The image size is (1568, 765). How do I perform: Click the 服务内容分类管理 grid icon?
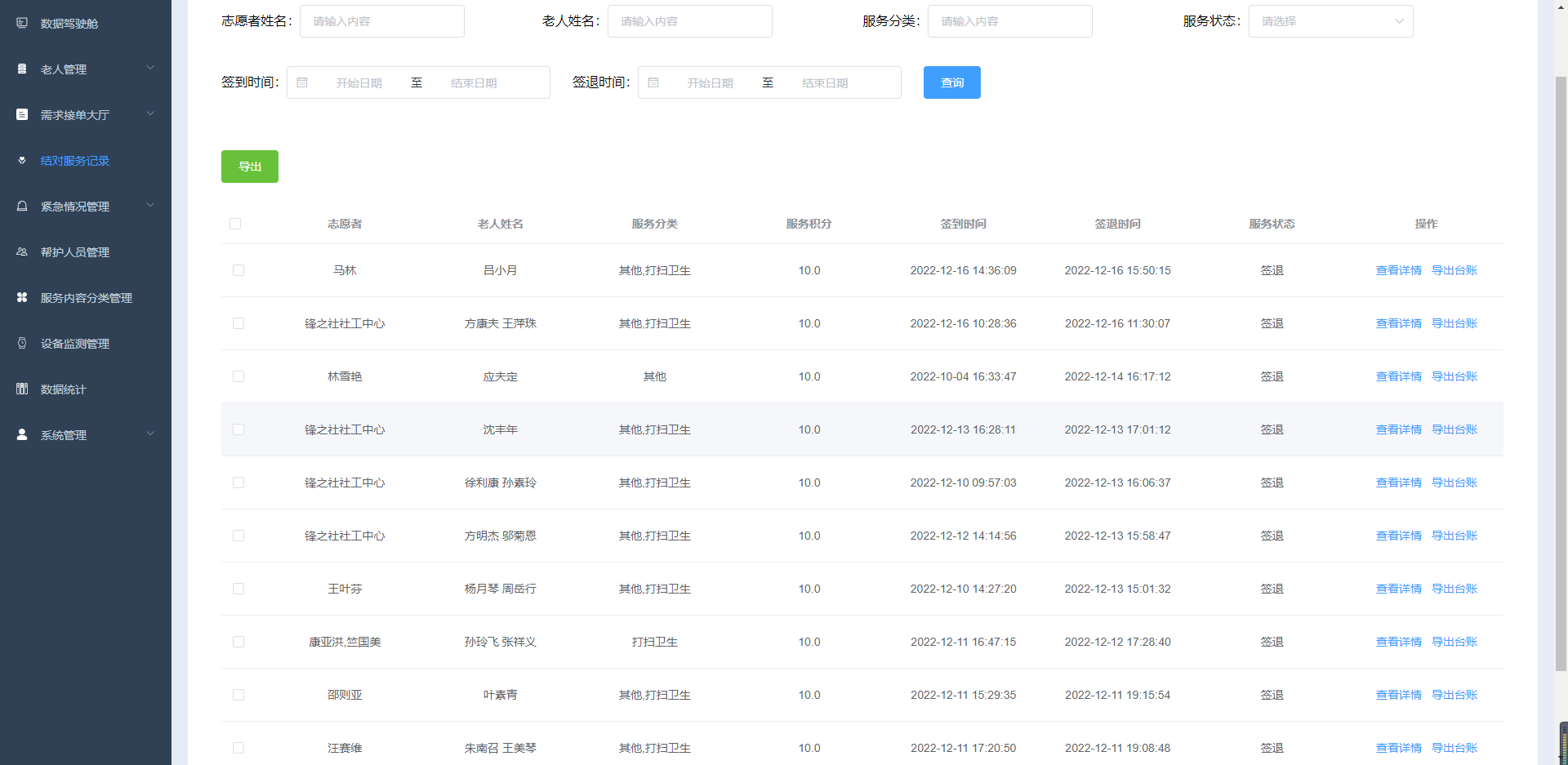coord(22,297)
